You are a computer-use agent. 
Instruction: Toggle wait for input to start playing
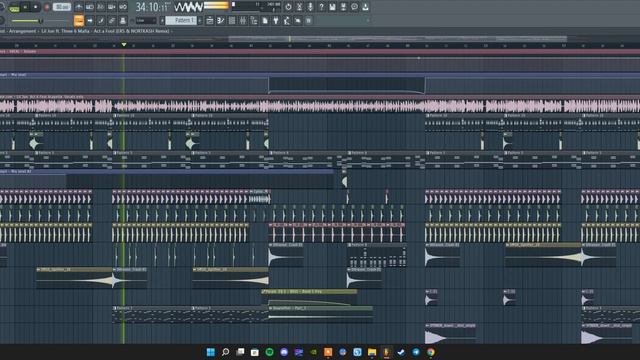point(90,7)
